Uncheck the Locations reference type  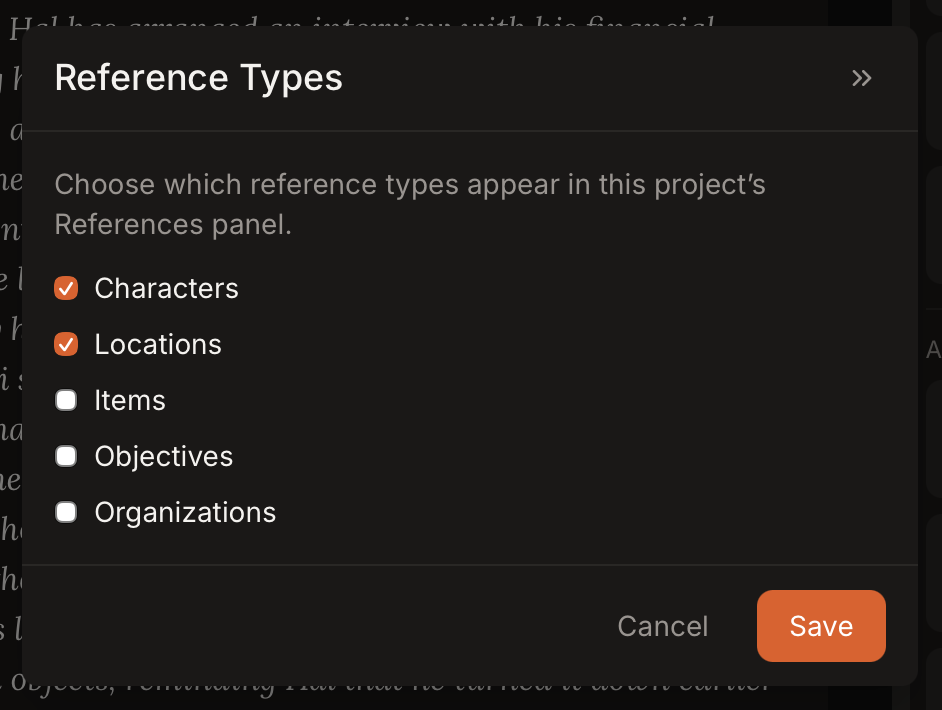click(66, 344)
